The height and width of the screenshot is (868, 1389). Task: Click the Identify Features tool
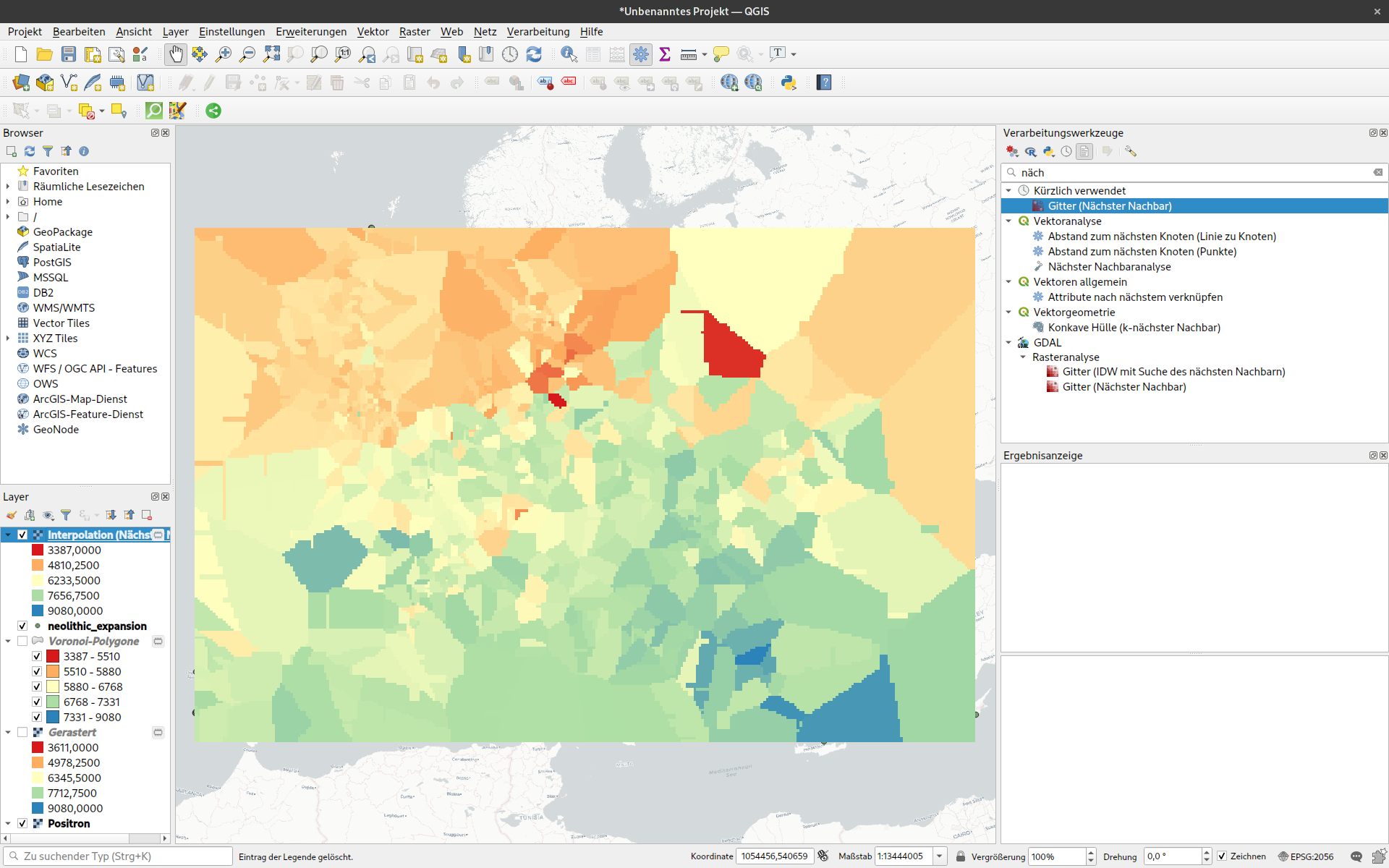point(569,54)
